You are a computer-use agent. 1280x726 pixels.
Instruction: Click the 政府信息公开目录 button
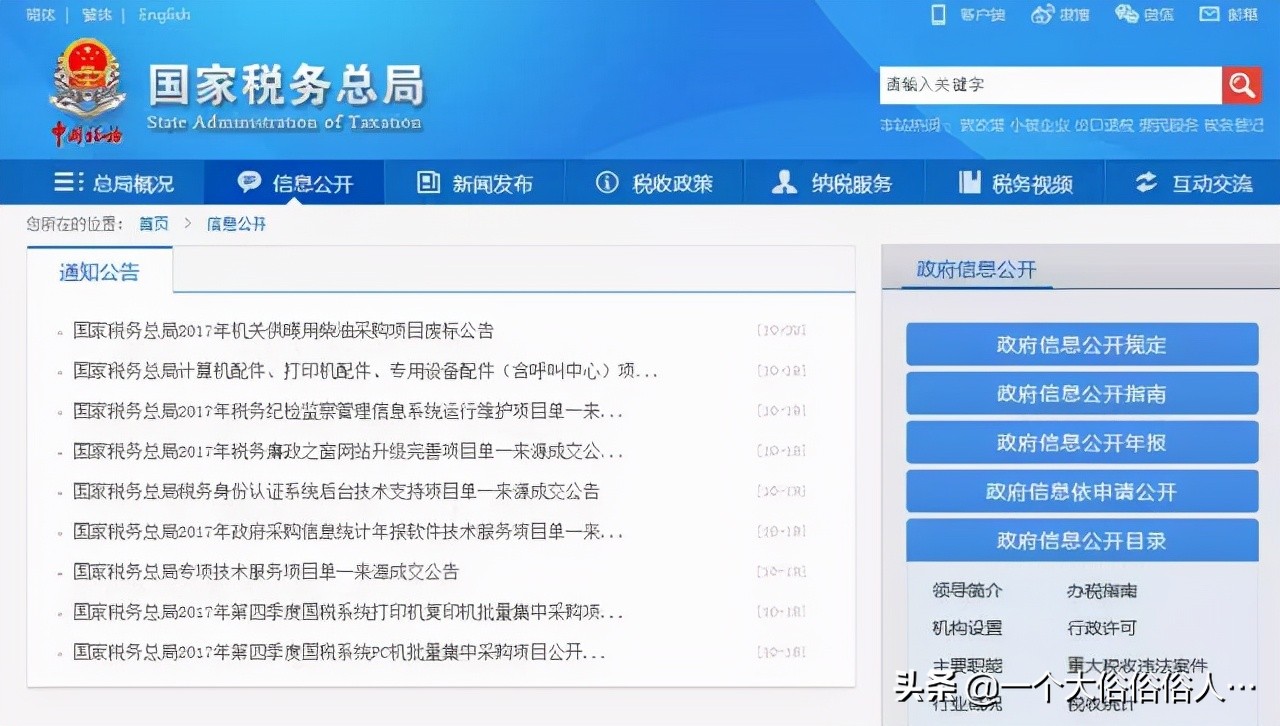pyautogui.click(x=1081, y=539)
